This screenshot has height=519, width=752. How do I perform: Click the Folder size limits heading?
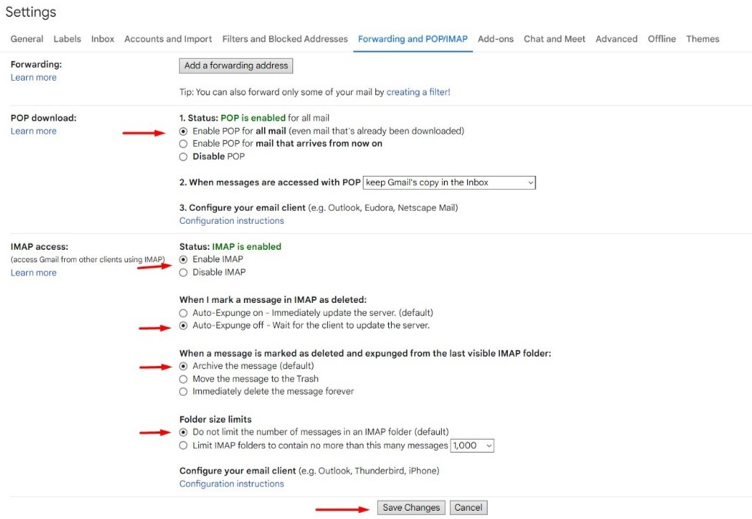215,419
